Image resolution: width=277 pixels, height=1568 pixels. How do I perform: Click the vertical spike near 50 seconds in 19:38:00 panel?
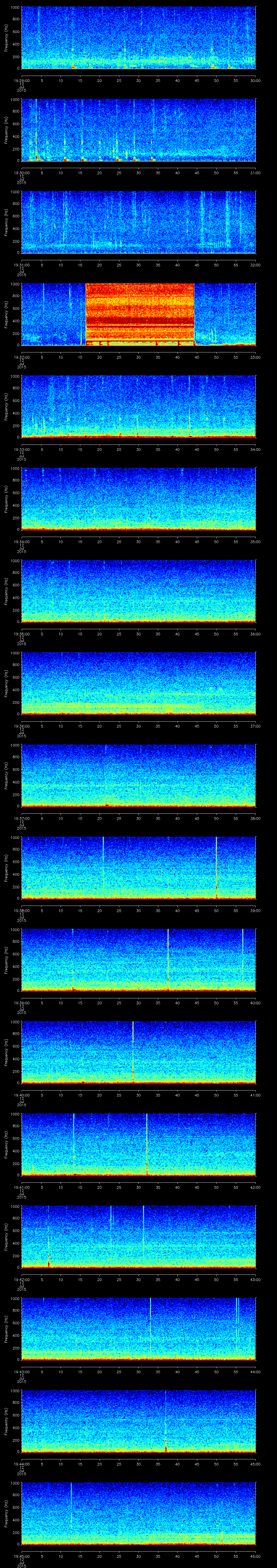pos(216,869)
